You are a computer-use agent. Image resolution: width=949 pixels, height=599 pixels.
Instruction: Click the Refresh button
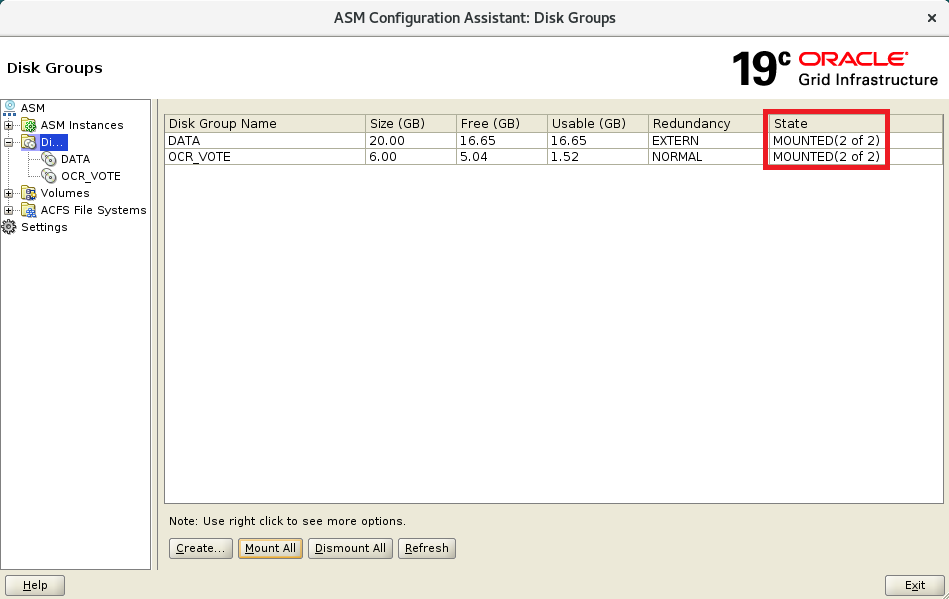coord(427,548)
